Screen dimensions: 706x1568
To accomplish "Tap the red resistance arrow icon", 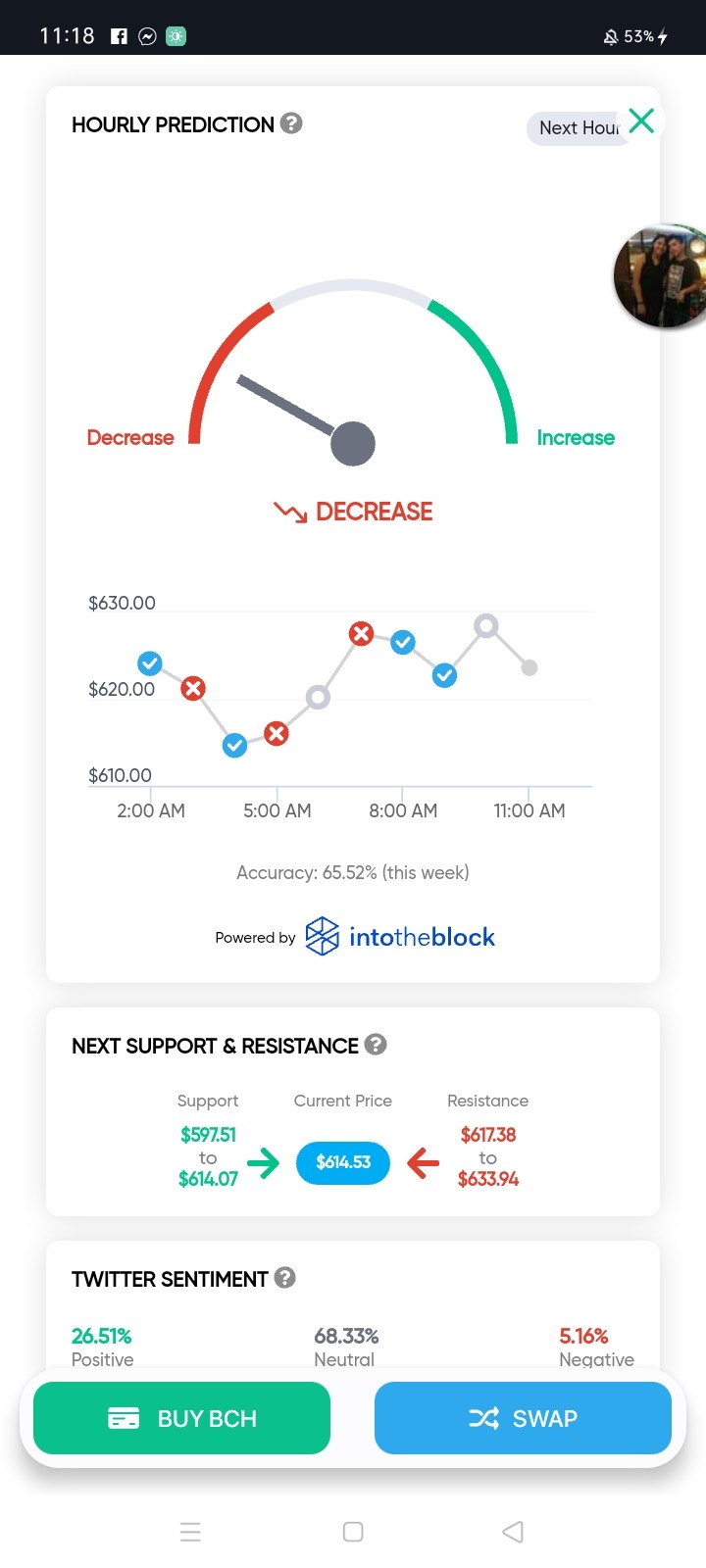I will pyautogui.click(x=423, y=1163).
